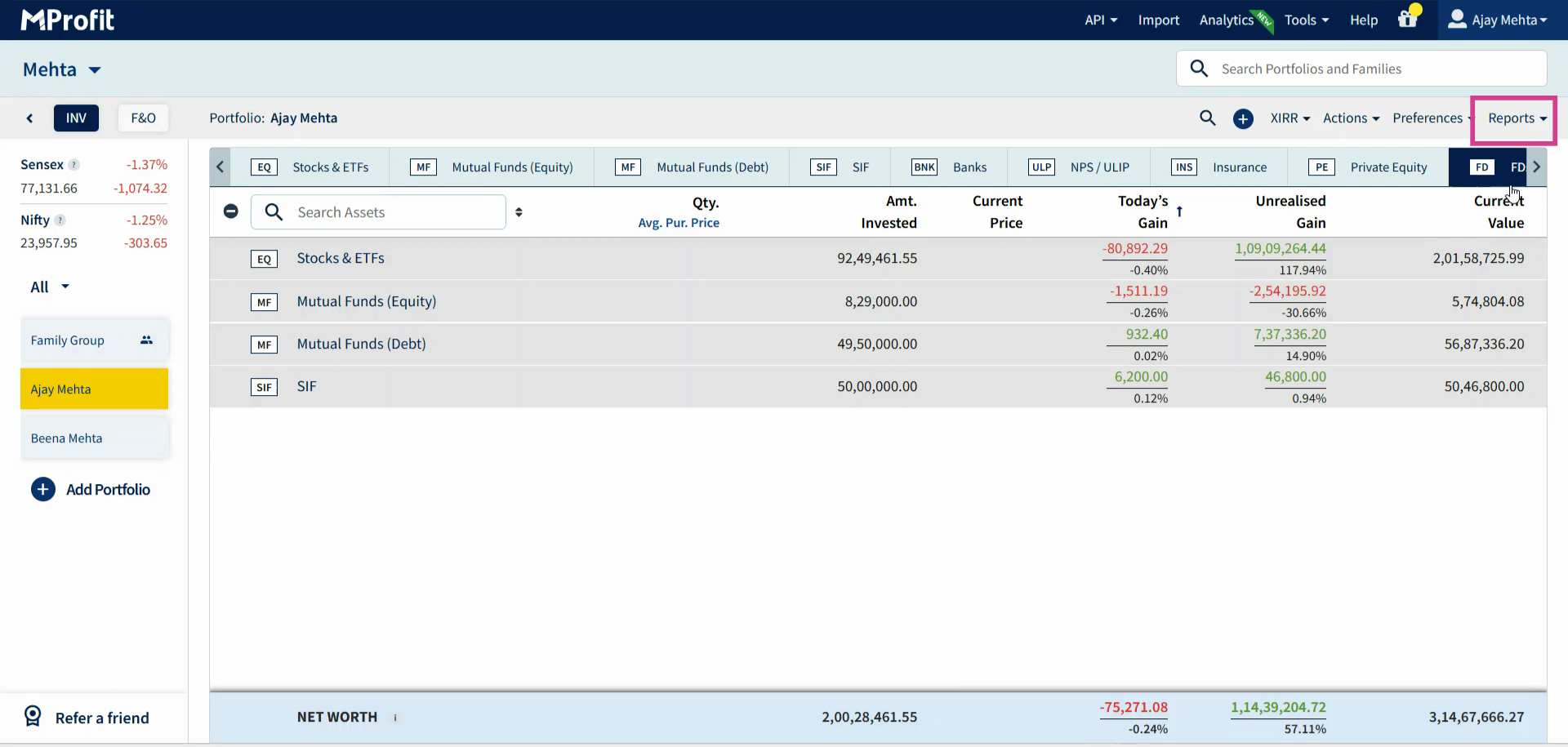1568x747 pixels.
Task: Click the blue plus add icon beside XIRR
Action: (x=1243, y=118)
